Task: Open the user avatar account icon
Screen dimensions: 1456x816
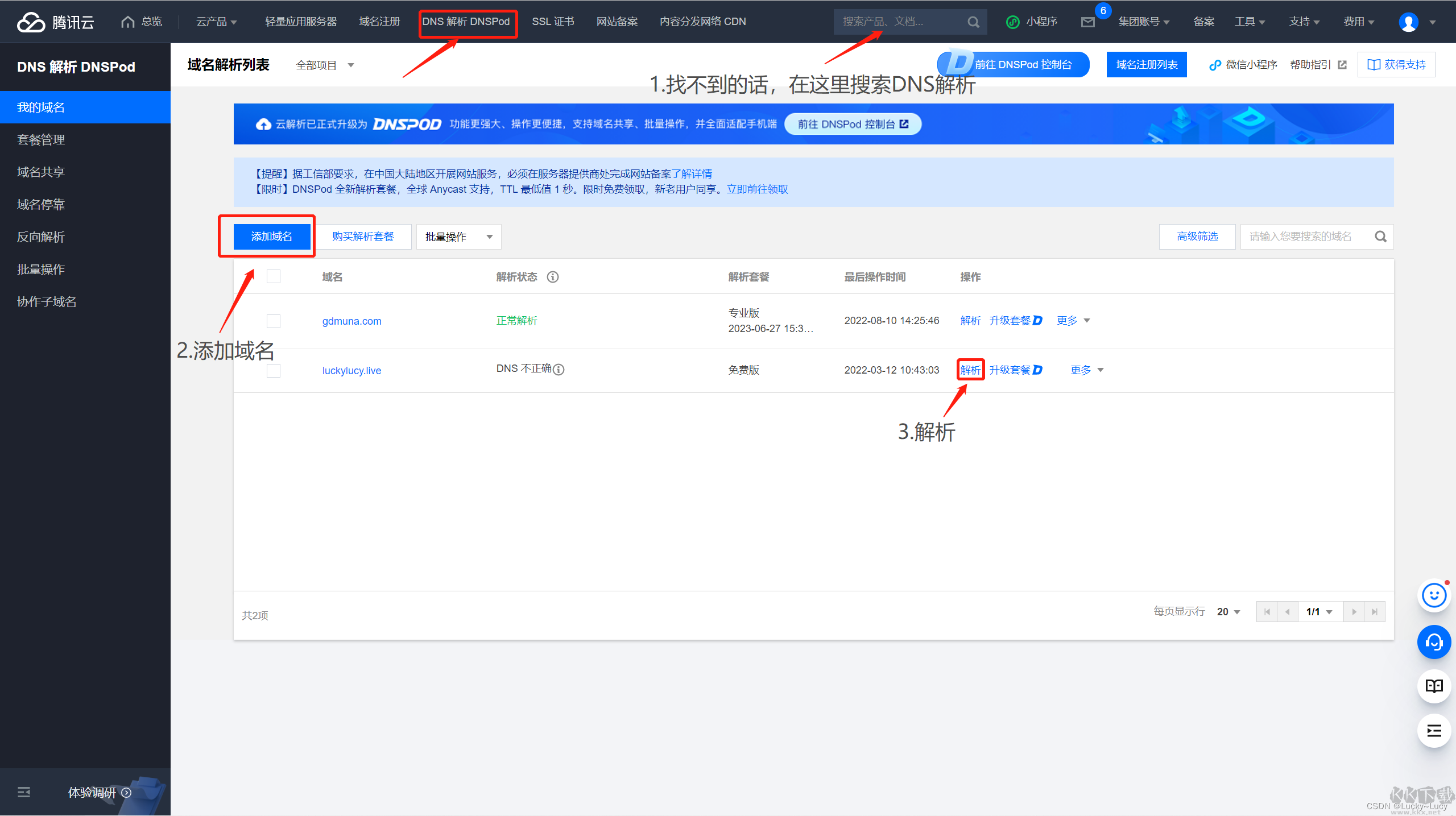Action: pyautogui.click(x=1408, y=22)
